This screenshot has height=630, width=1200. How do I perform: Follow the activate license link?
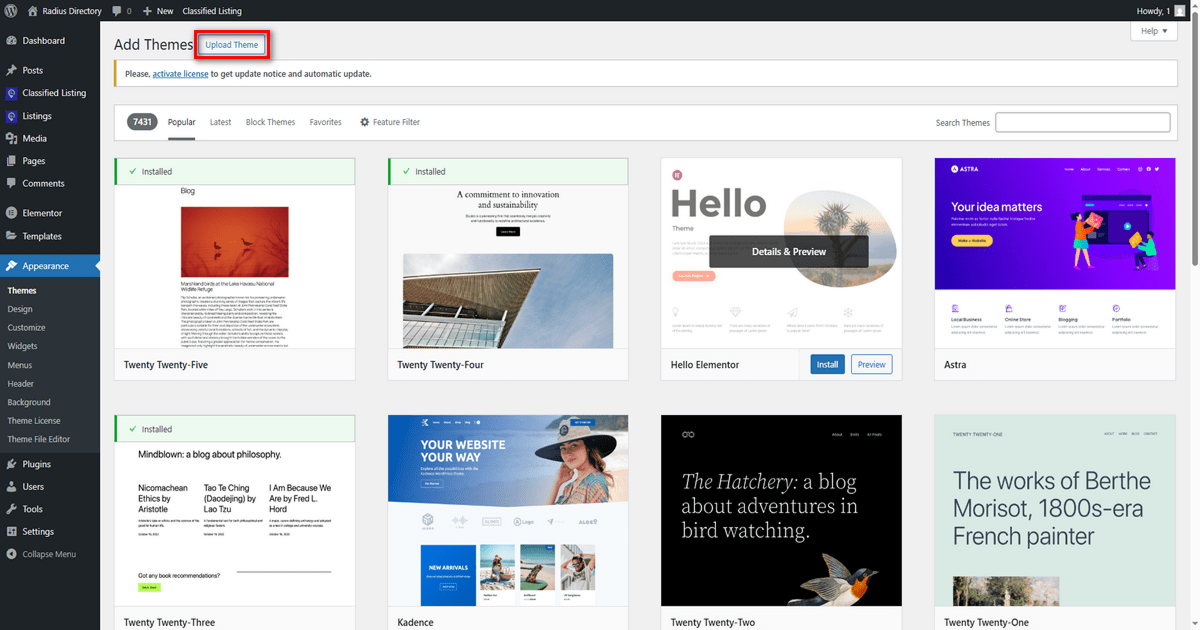(181, 74)
